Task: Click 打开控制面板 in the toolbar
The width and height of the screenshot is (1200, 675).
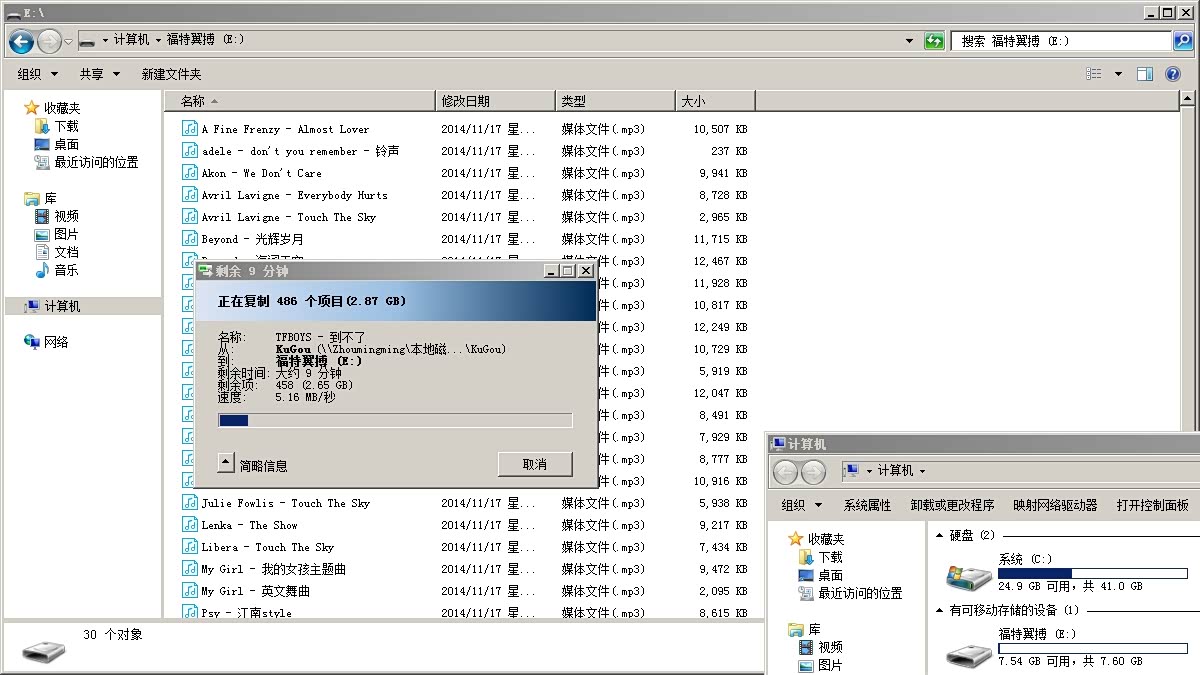Action: tap(1152, 505)
